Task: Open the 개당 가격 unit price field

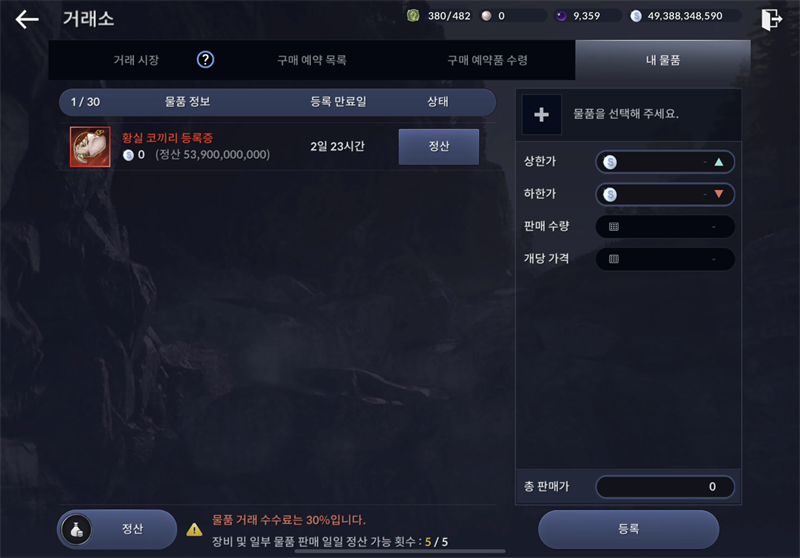Action: coord(665,259)
